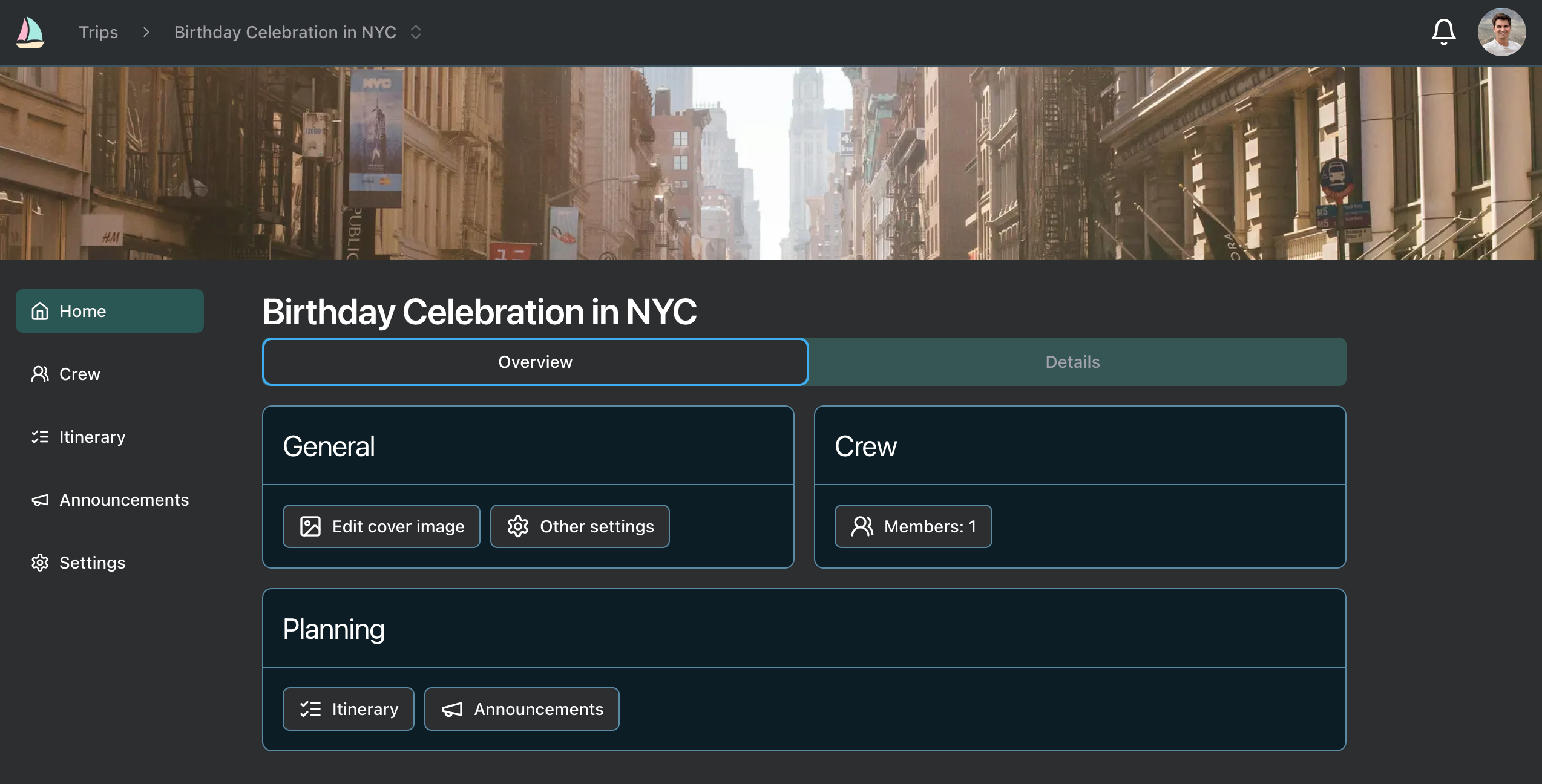1542x784 pixels.
Task: Click the Itinerary checklist icon in sidebar
Action: (x=40, y=437)
